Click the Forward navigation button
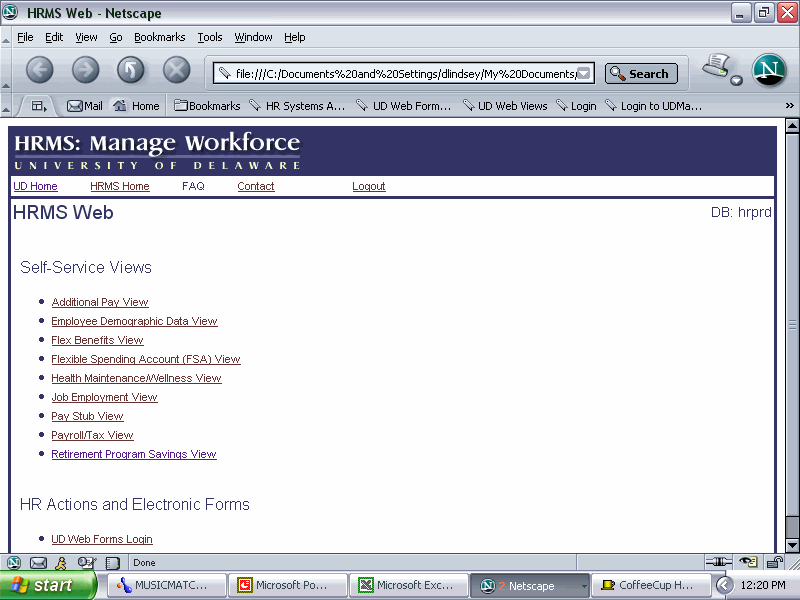The width and height of the screenshot is (800, 600). (85, 70)
